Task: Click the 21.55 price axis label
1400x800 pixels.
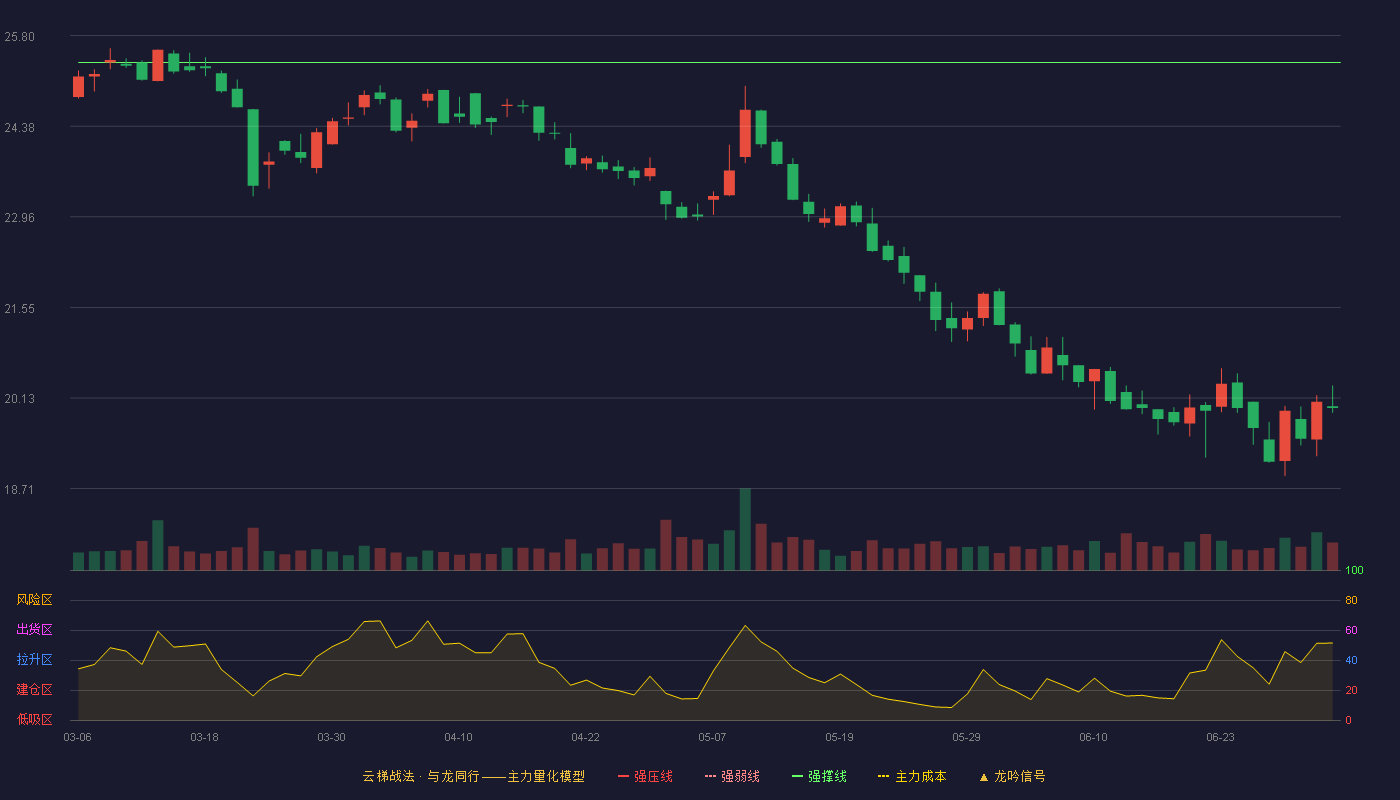Action: 19,309
